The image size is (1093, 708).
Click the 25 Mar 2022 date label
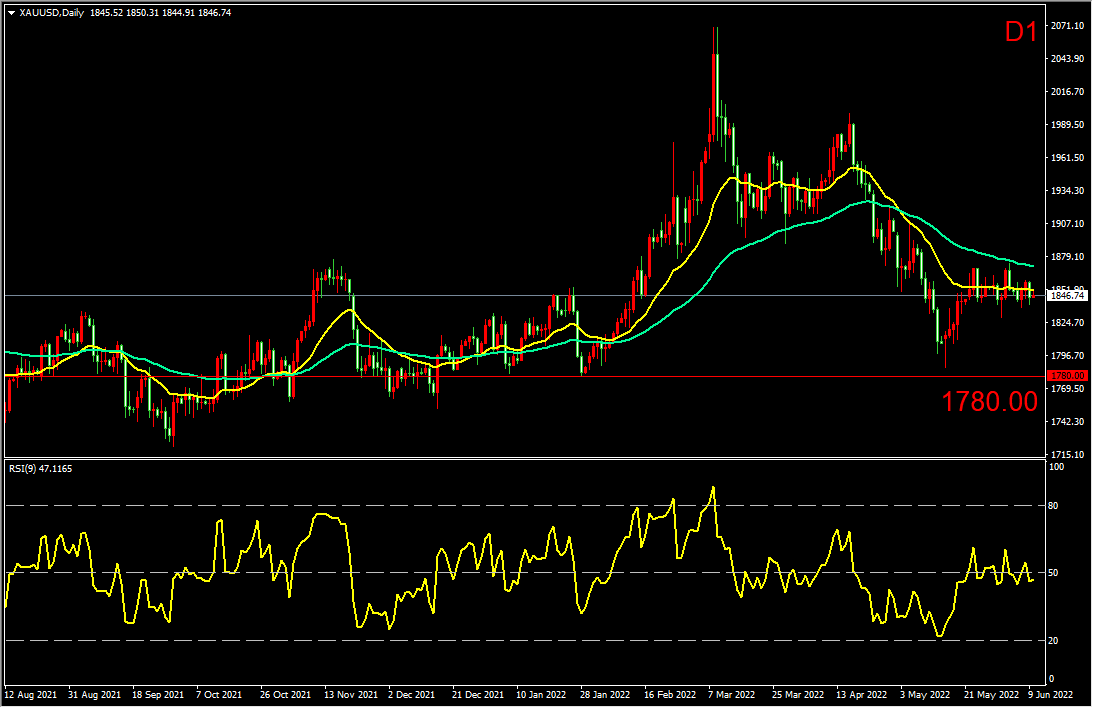point(797,695)
